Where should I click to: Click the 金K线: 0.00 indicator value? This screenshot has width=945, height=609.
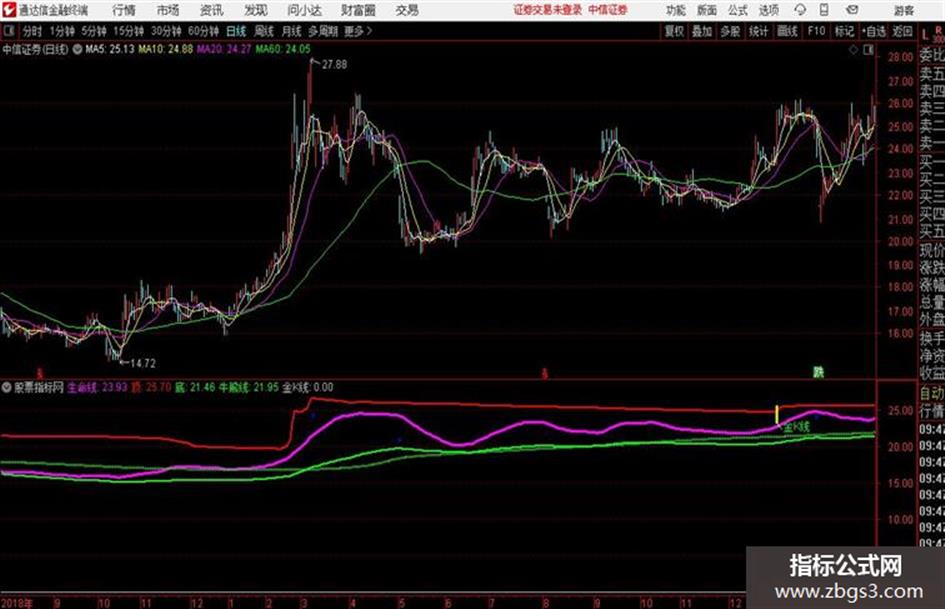tap(307, 387)
